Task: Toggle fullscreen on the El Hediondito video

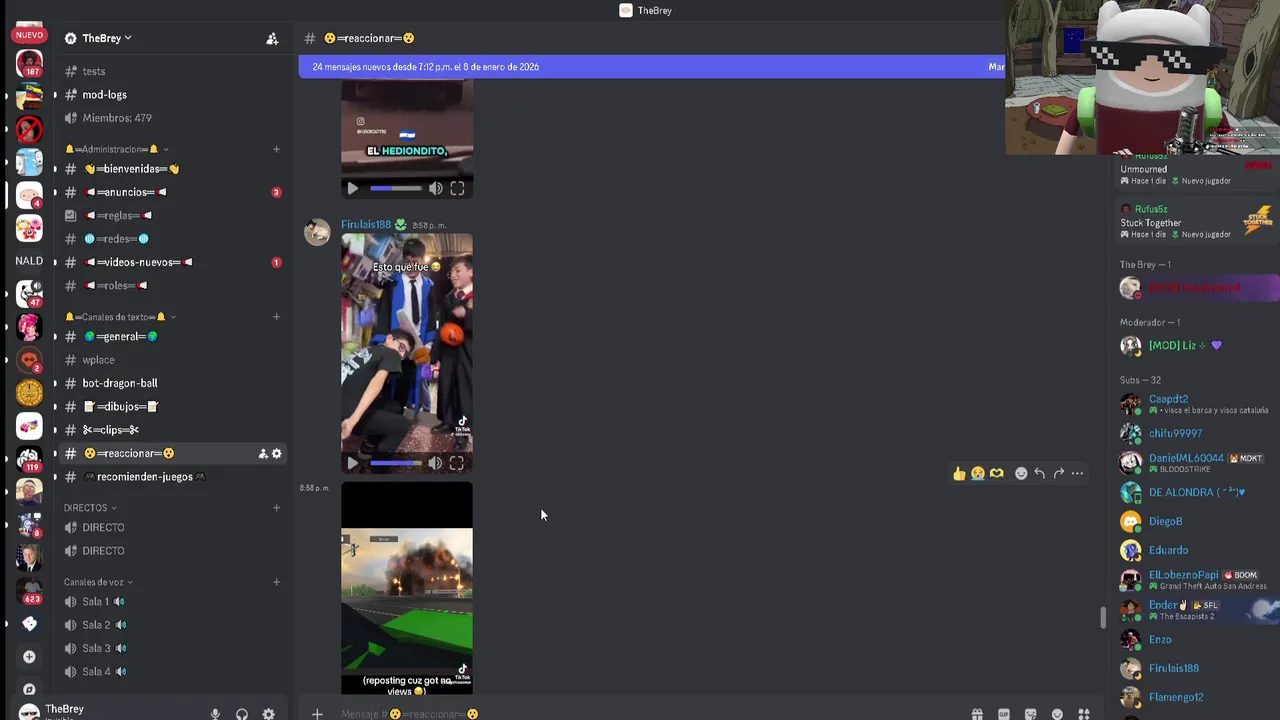Action: pos(457,188)
